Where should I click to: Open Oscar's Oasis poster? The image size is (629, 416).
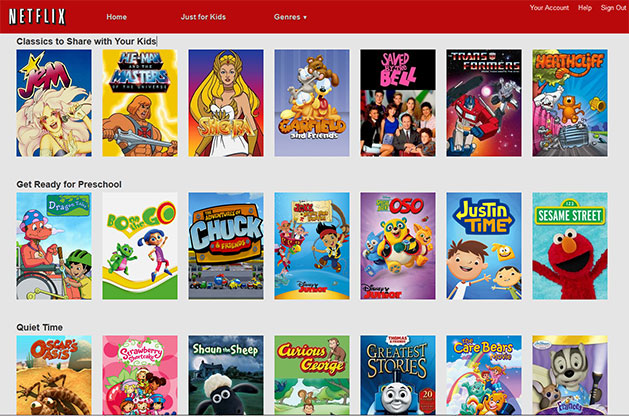54,375
